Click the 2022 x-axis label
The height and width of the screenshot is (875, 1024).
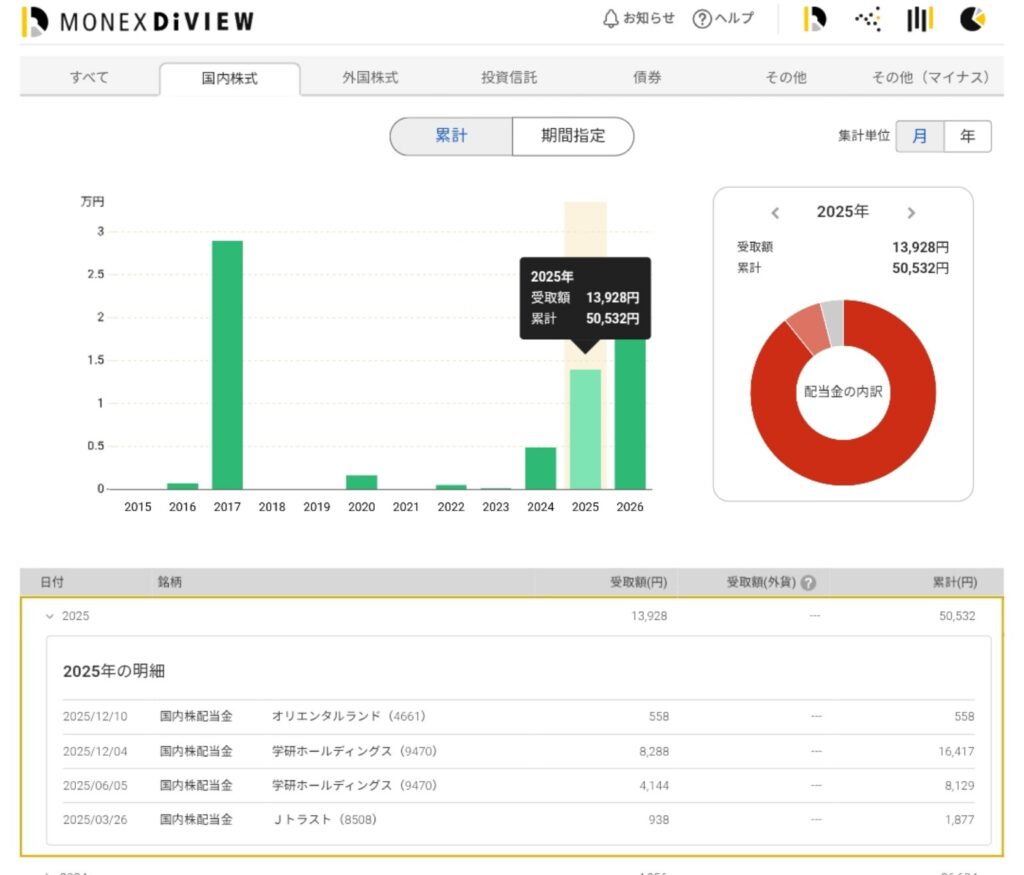[451, 507]
